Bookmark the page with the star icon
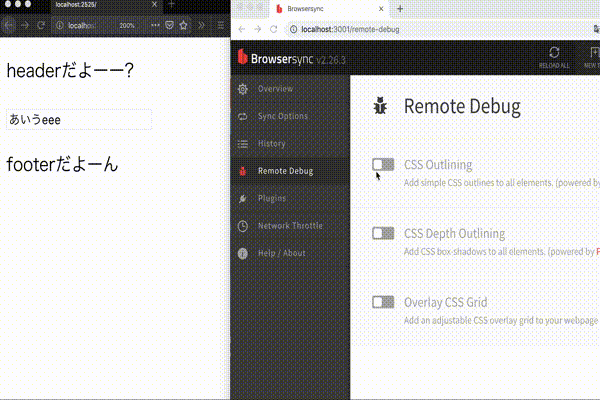The width and height of the screenshot is (600, 400). coord(184,25)
